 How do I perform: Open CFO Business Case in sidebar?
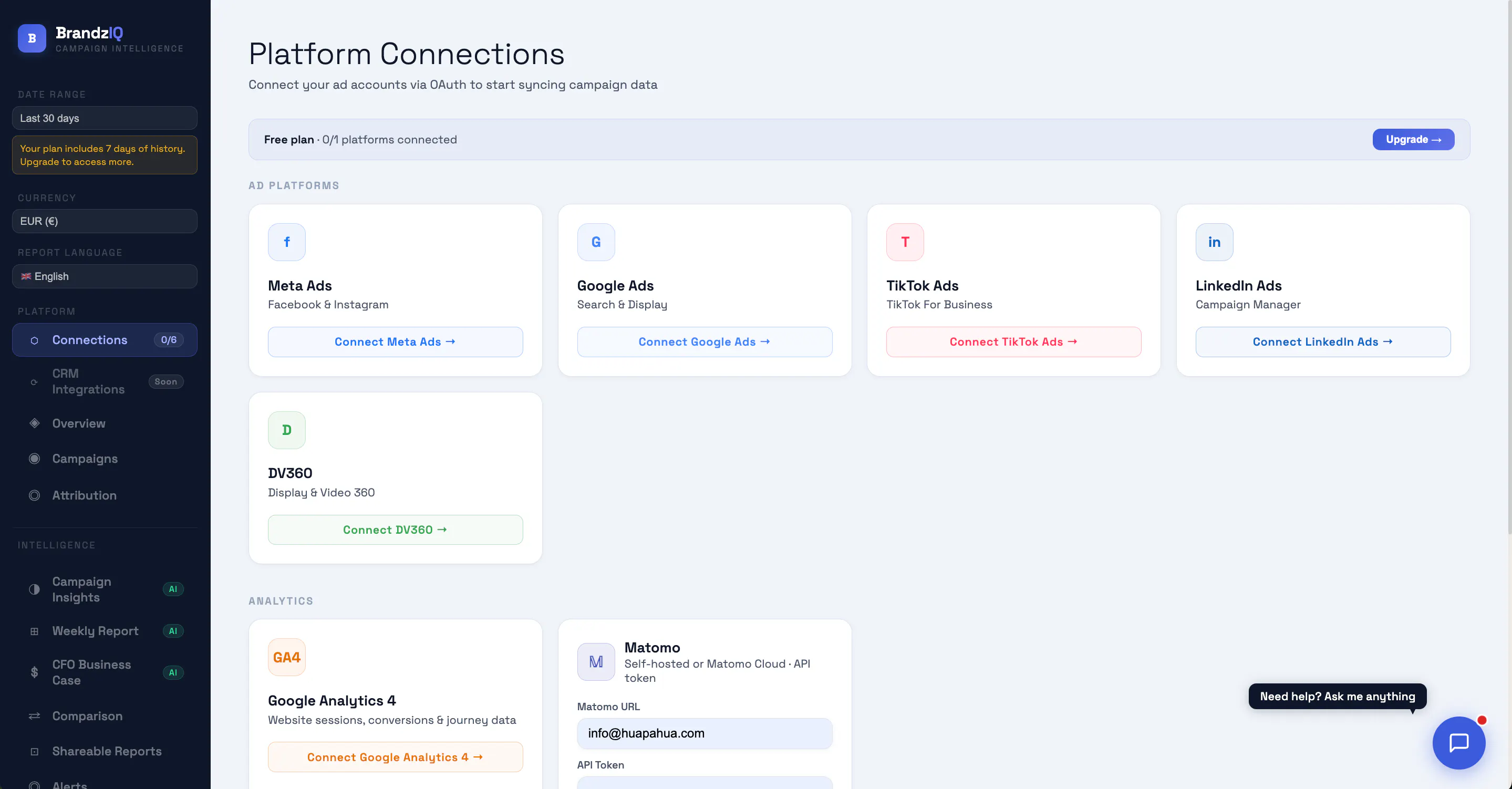pos(105,672)
